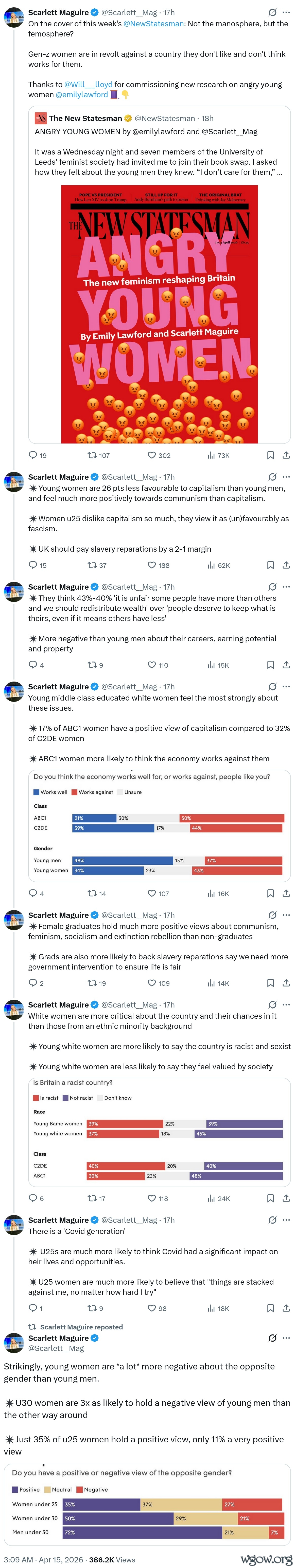
Task: Like the 'Covid generation' tweet
Action: [x=157, y=1308]
